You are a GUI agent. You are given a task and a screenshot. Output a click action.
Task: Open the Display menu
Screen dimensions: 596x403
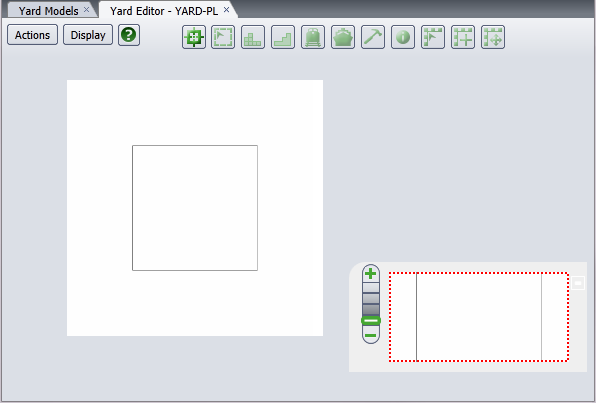(x=88, y=35)
